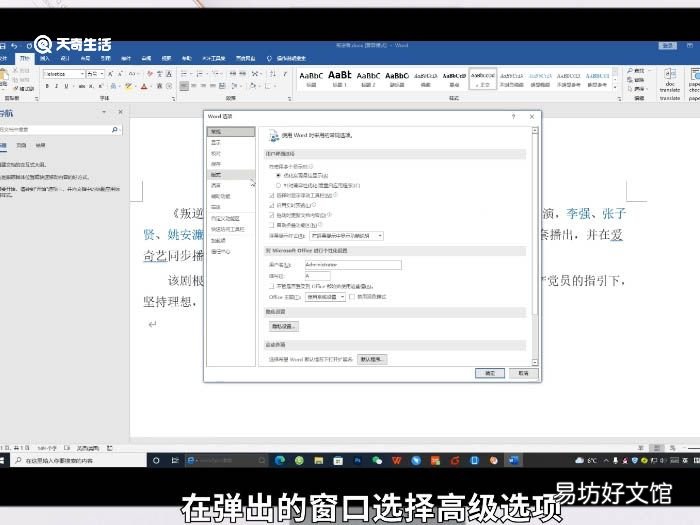Viewport: 700px width, 525px height.
Task: Click the Clear All Formatting eraser icon
Action: tap(150, 74)
